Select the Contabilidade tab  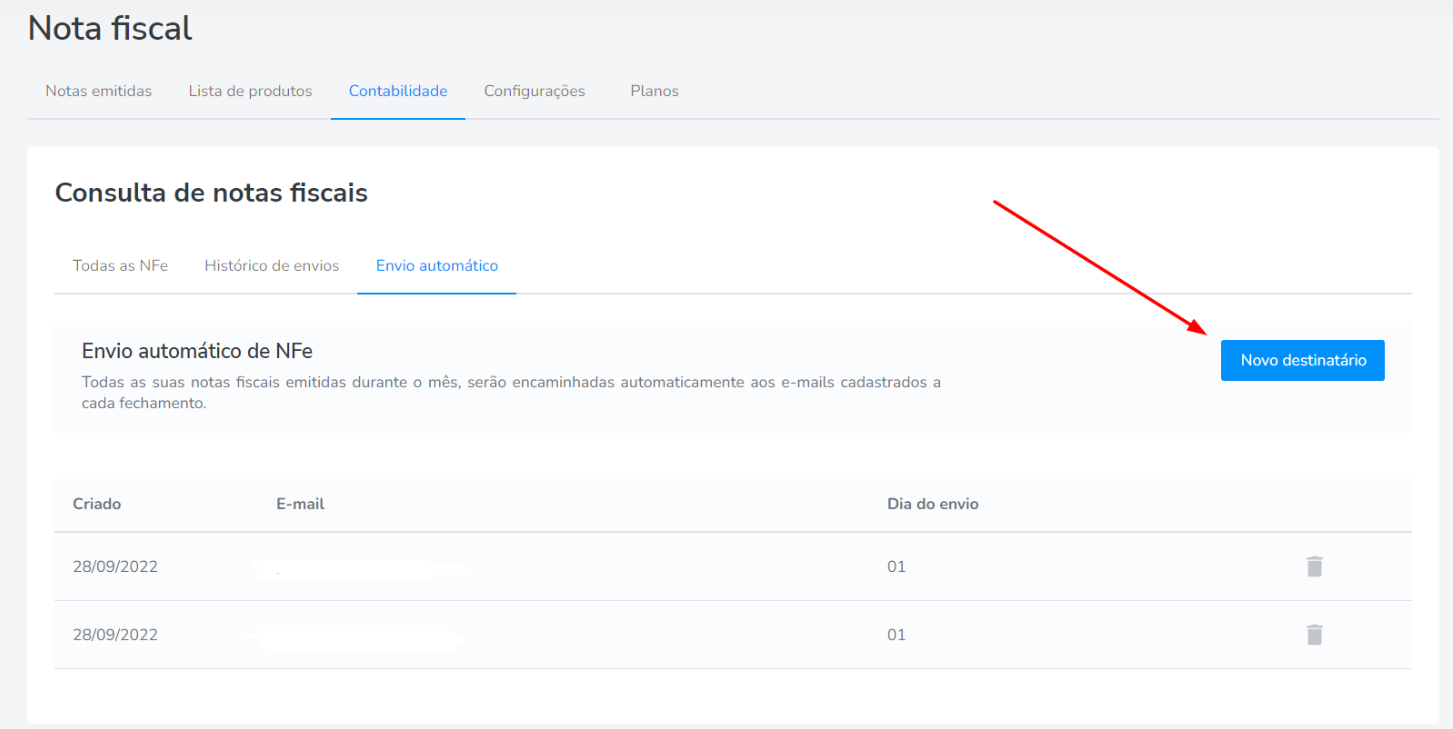tap(398, 91)
